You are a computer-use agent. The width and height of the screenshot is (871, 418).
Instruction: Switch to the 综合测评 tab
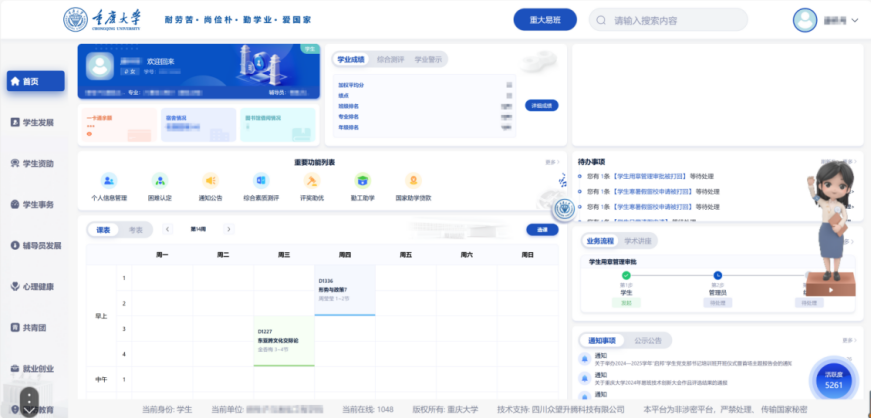[x=391, y=60]
